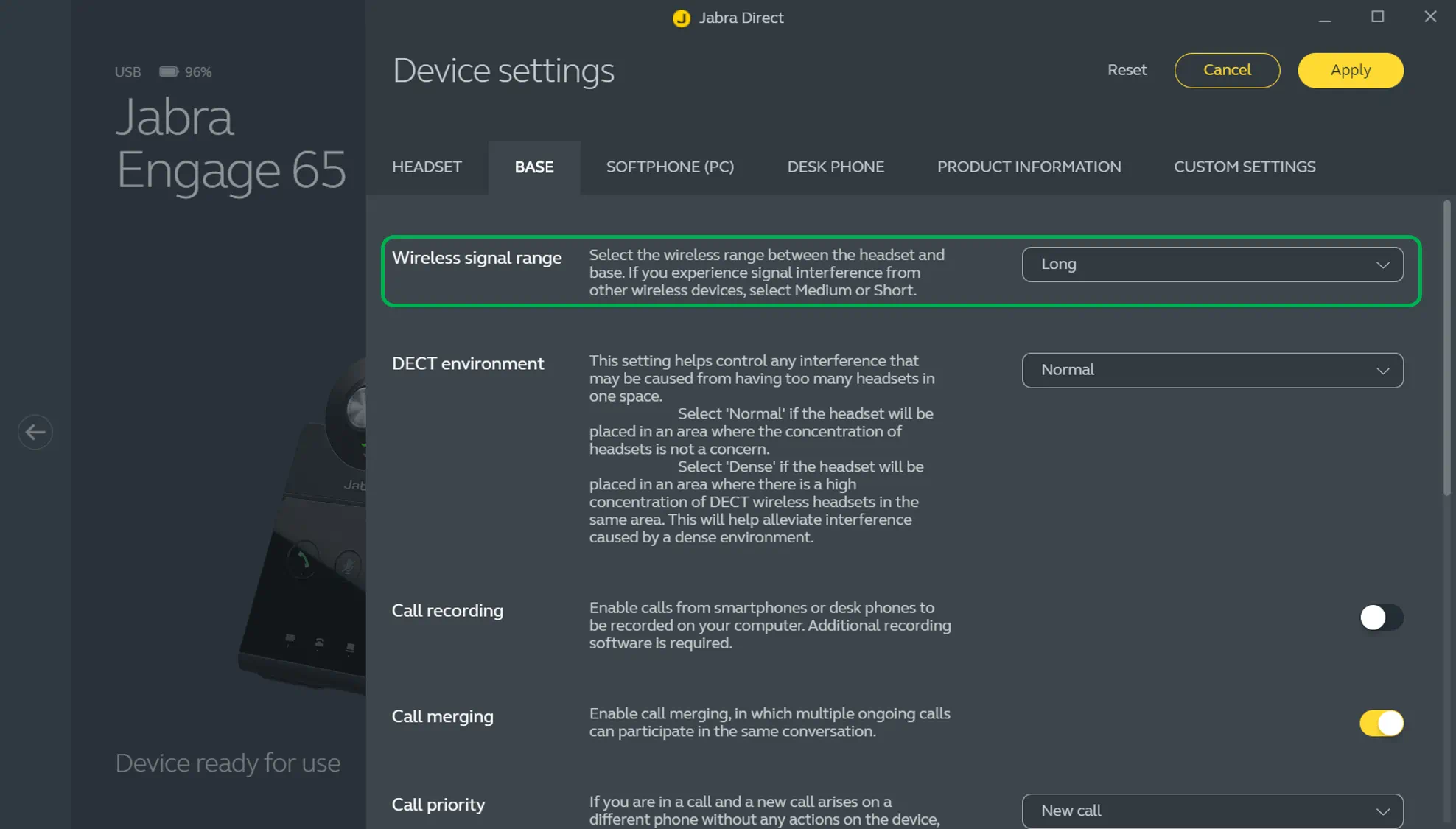Click the Jabra Direct logo icon
This screenshot has height=829, width=1456.
click(681, 18)
